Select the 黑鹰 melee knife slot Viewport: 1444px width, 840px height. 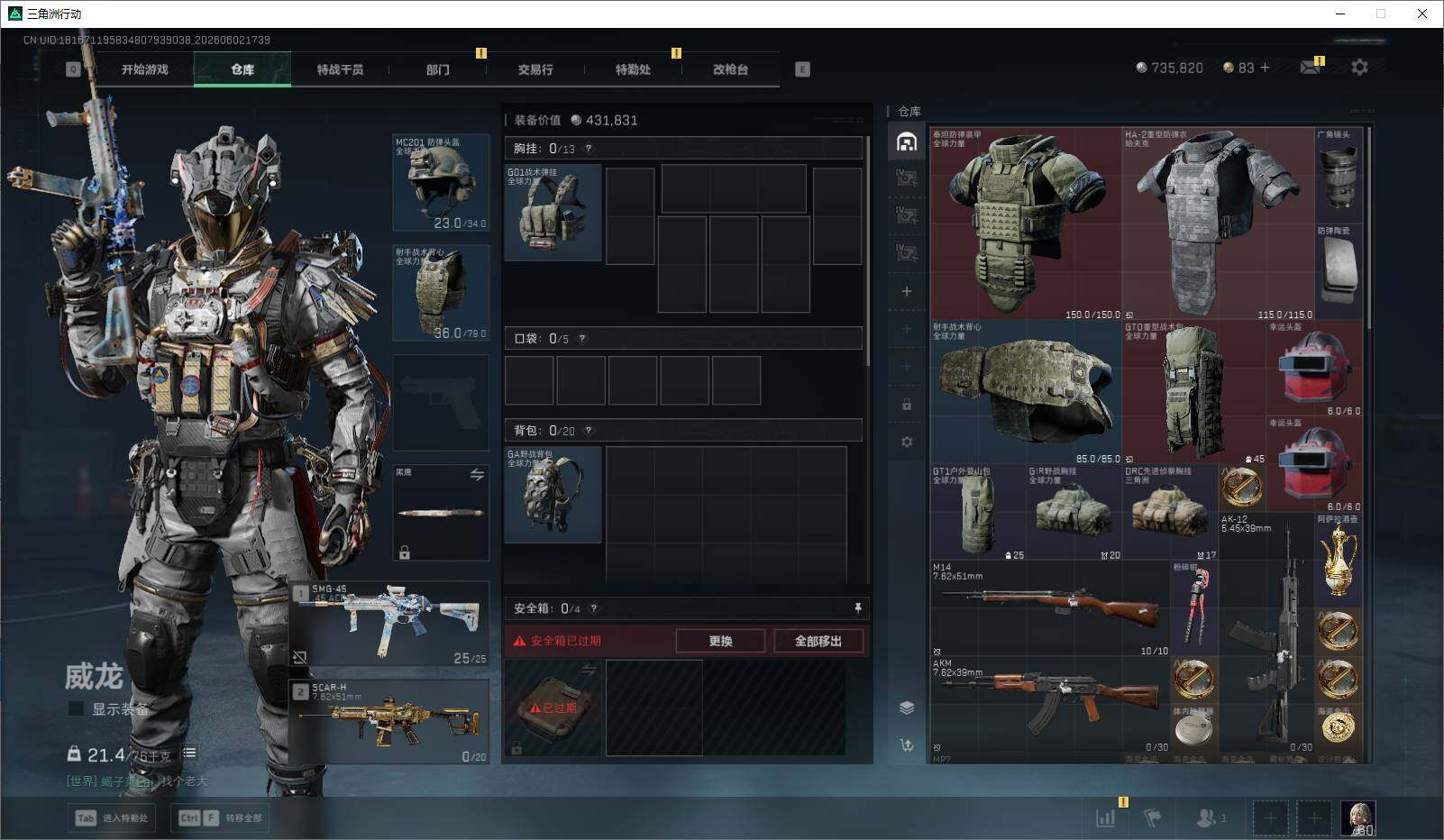tap(442, 513)
